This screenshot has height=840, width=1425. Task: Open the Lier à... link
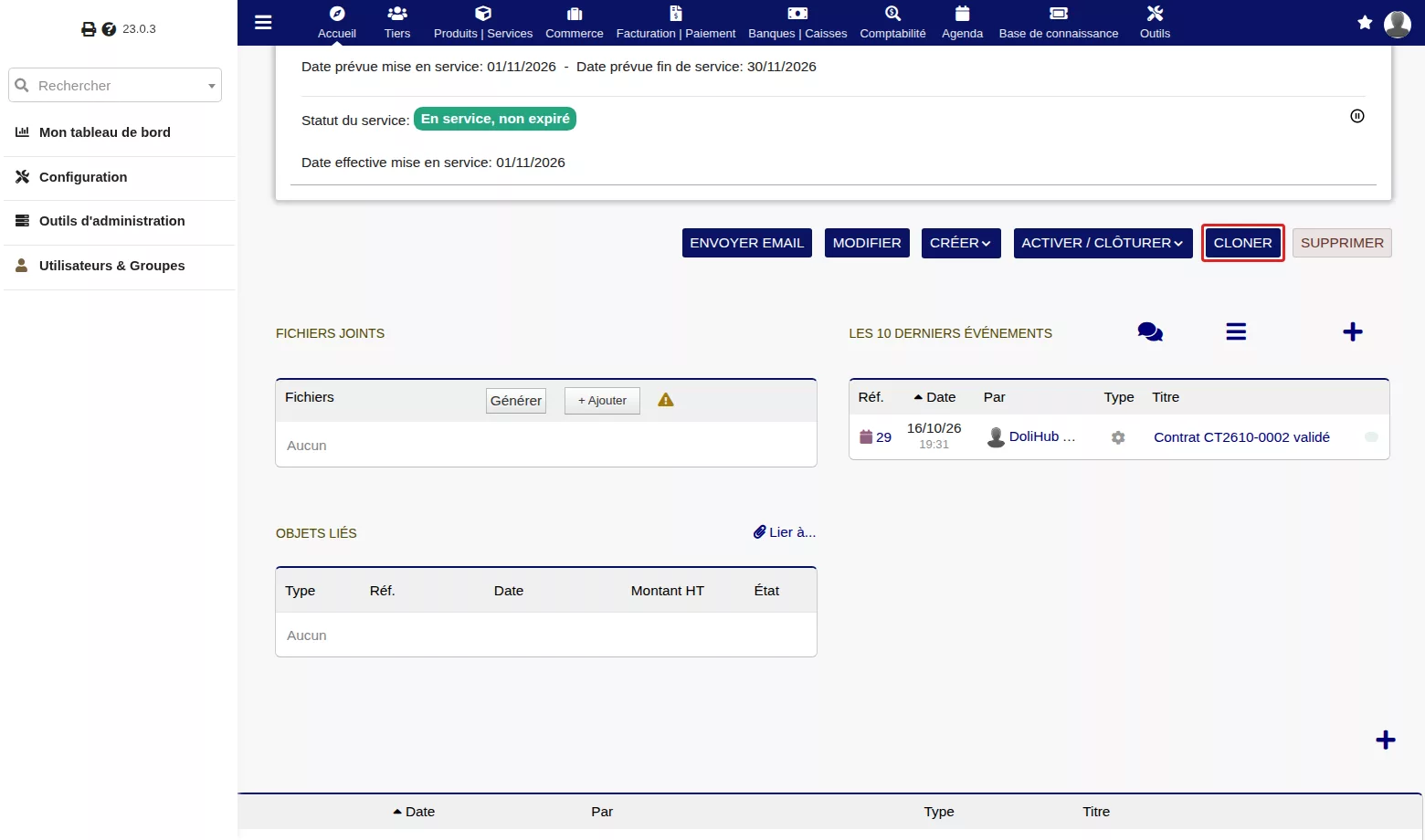(x=785, y=532)
